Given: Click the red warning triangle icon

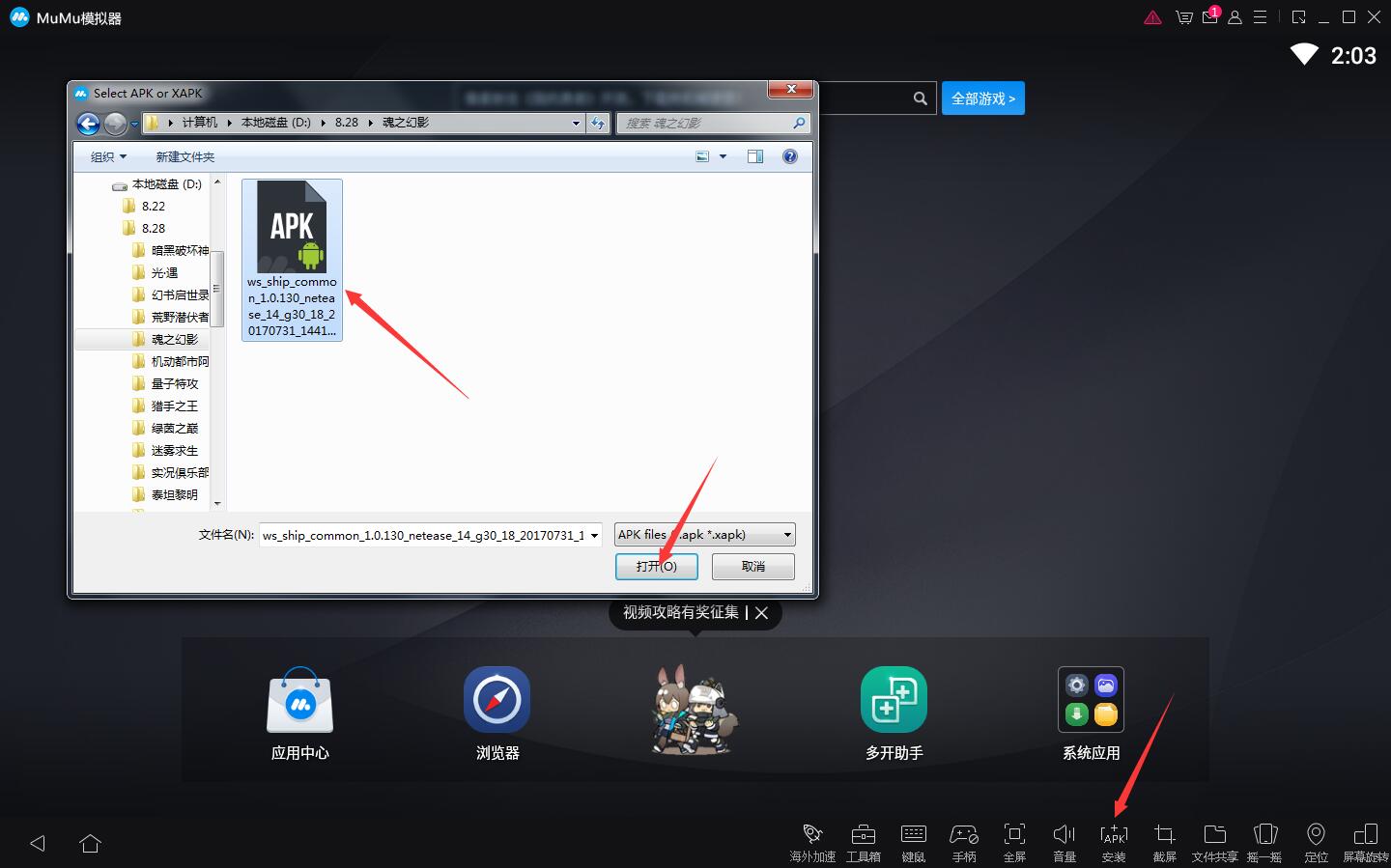Looking at the screenshot, I should [1152, 17].
